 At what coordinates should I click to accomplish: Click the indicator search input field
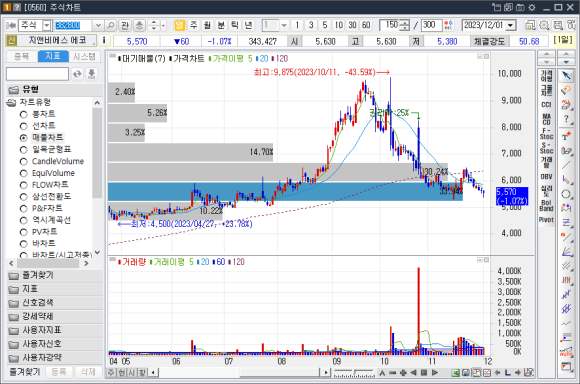[37, 74]
